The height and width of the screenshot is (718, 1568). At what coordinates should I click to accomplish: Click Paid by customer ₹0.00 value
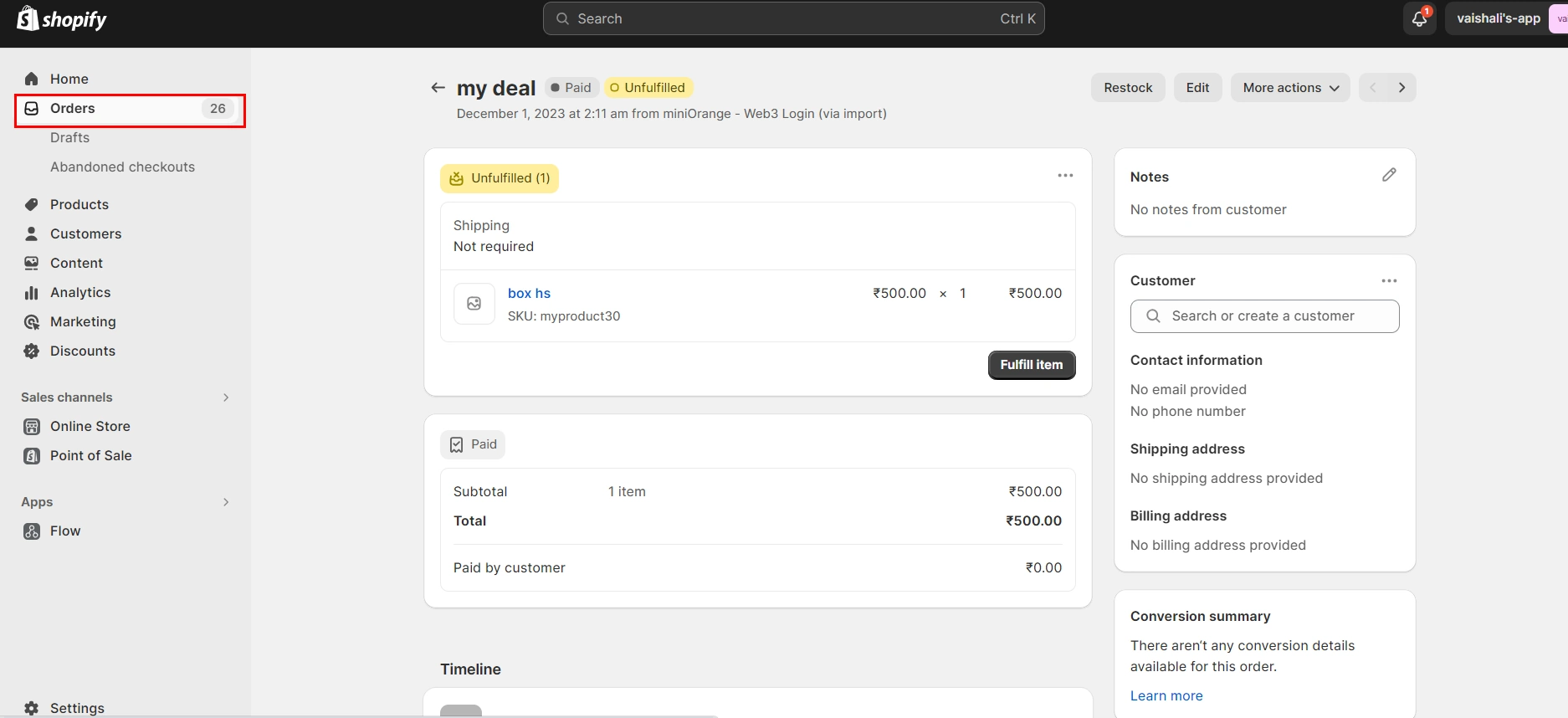pyautogui.click(x=1043, y=567)
